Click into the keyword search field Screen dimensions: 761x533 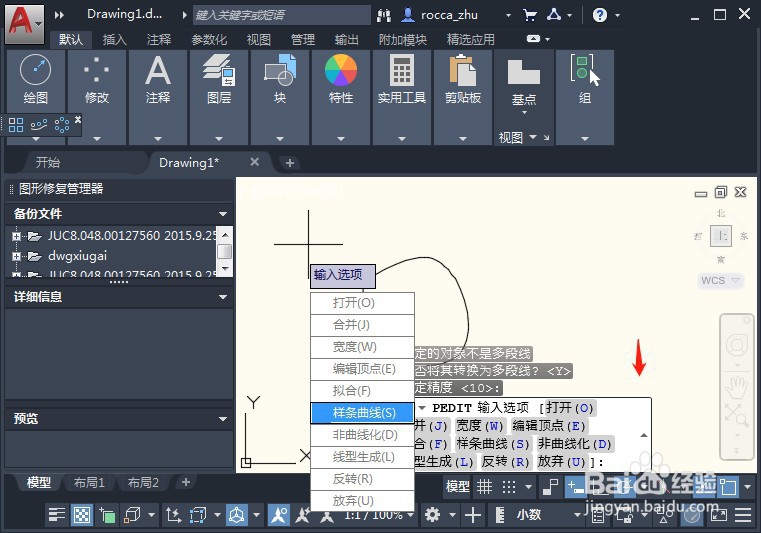pyautogui.click(x=281, y=15)
